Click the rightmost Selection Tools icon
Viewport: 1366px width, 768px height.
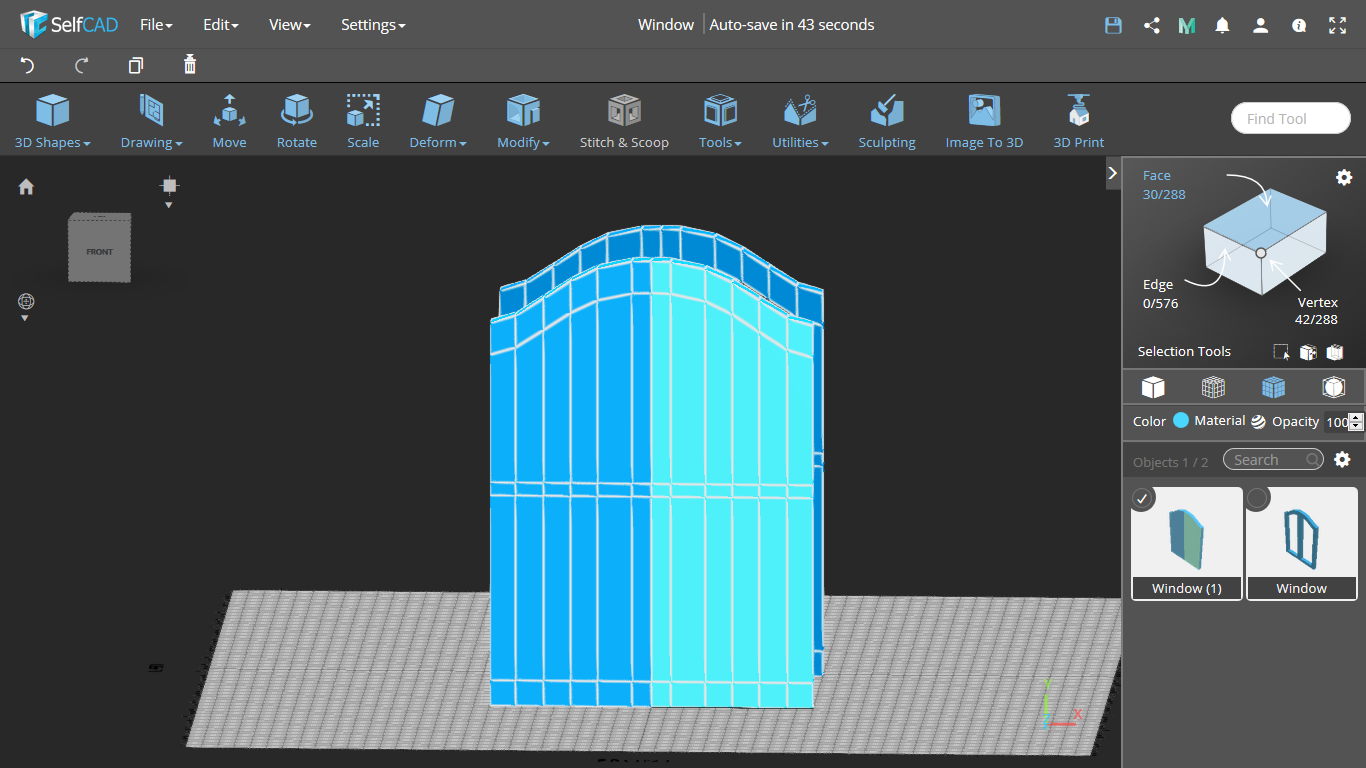point(1335,352)
